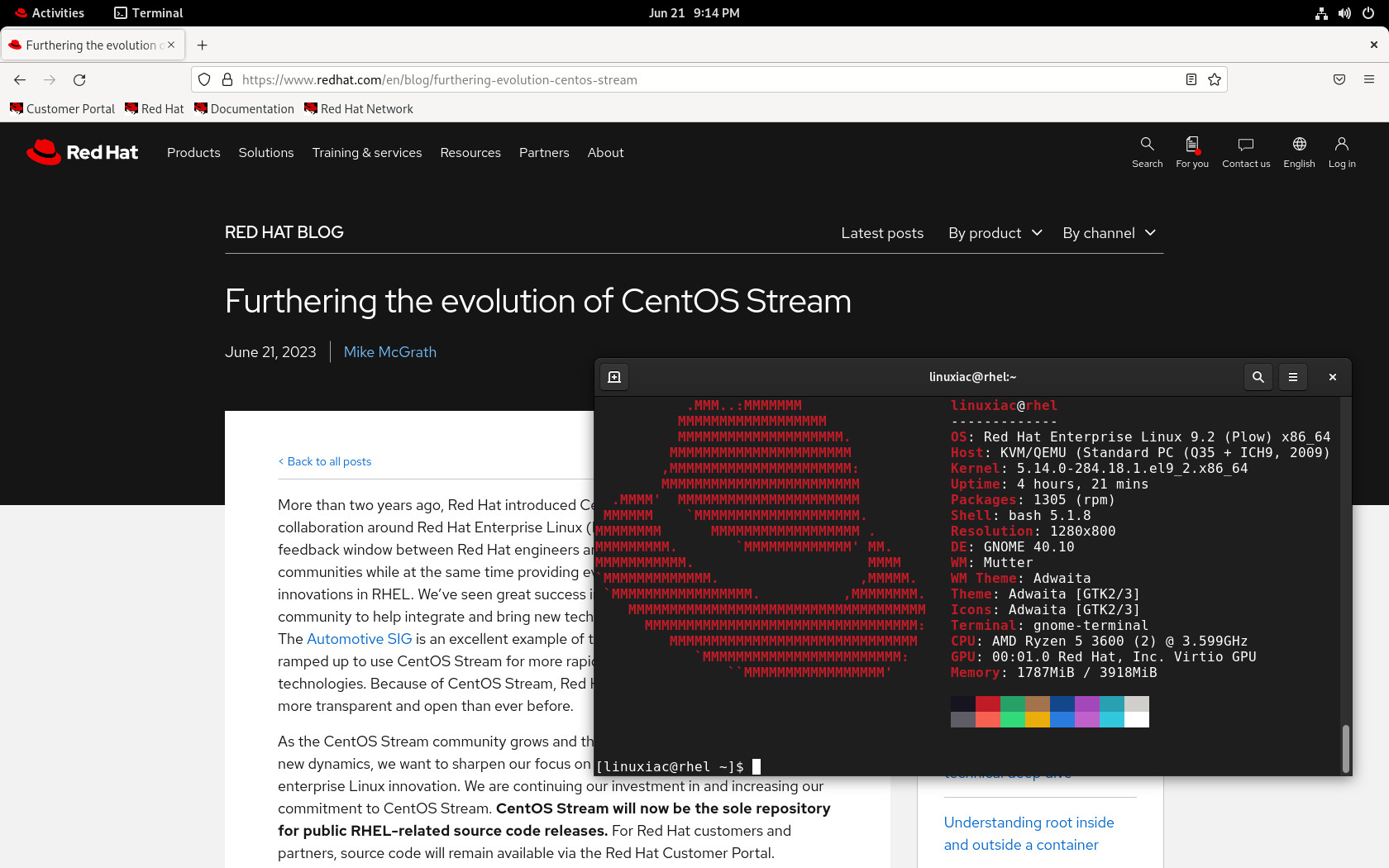Viewport: 1389px width, 868px height.
Task: Reload the current page
Action: tap(79, 80)
